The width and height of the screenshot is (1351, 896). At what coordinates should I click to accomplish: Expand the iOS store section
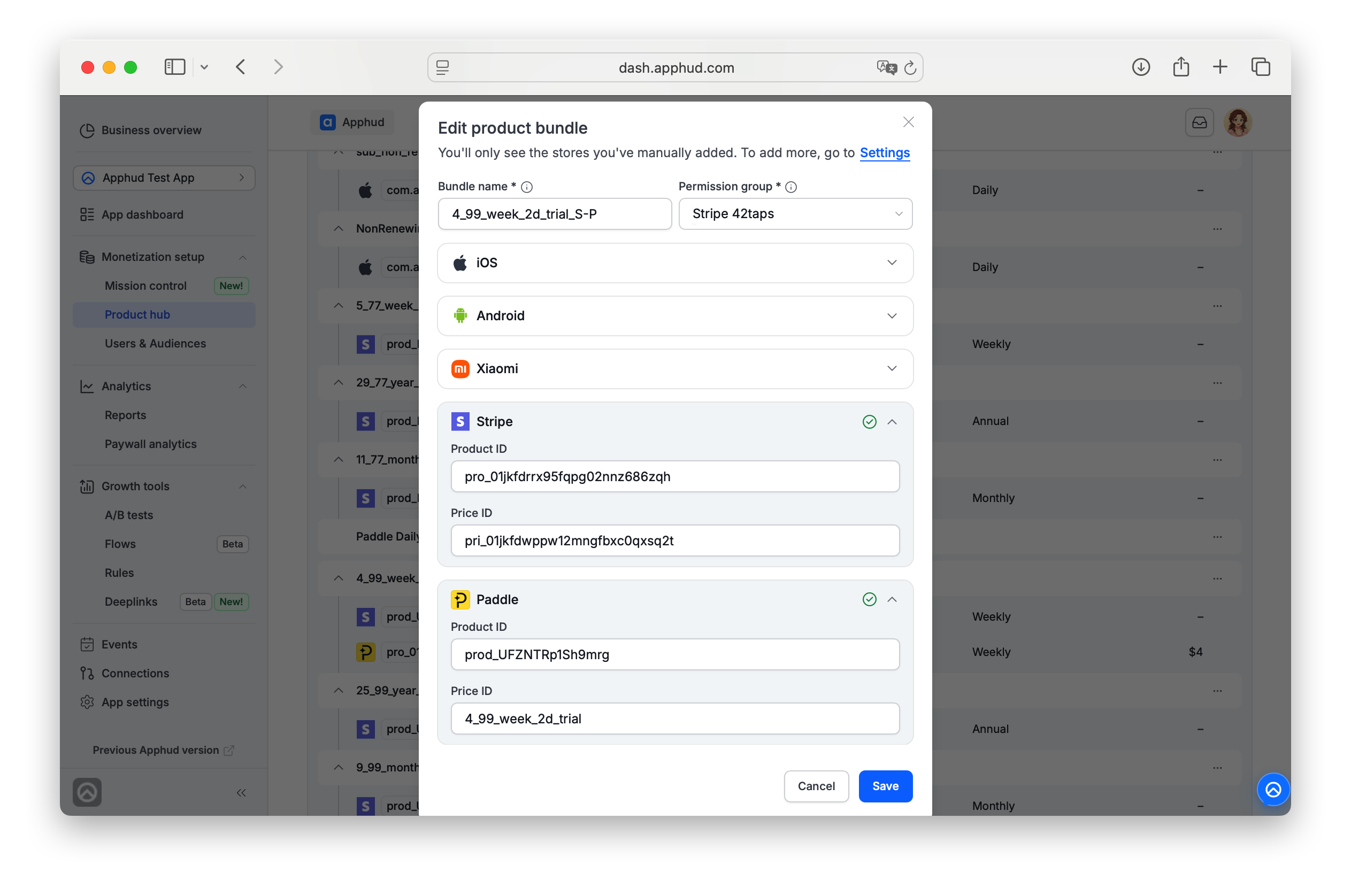(674, 262)
